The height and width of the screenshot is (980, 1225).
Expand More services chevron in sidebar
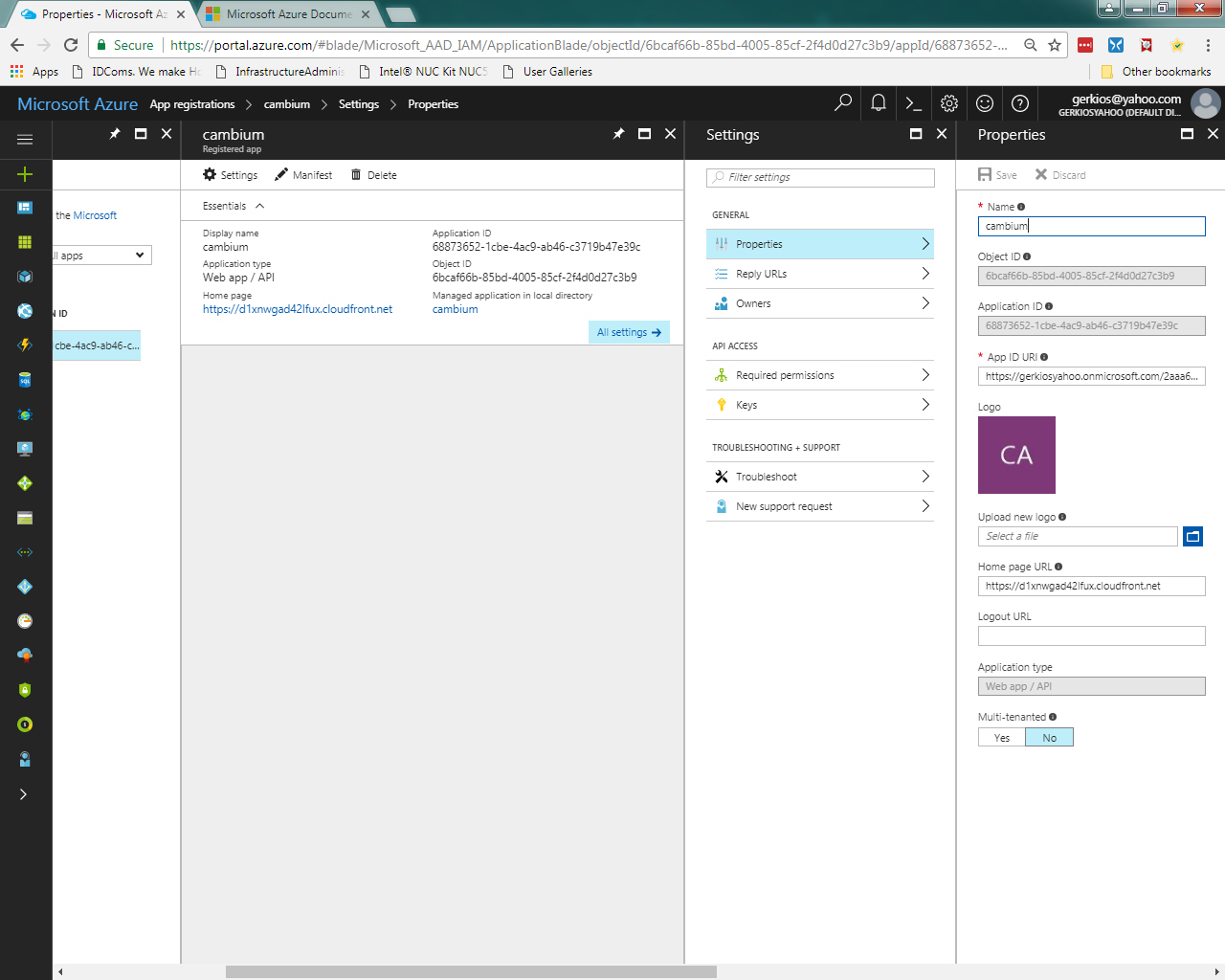(23, 794)
